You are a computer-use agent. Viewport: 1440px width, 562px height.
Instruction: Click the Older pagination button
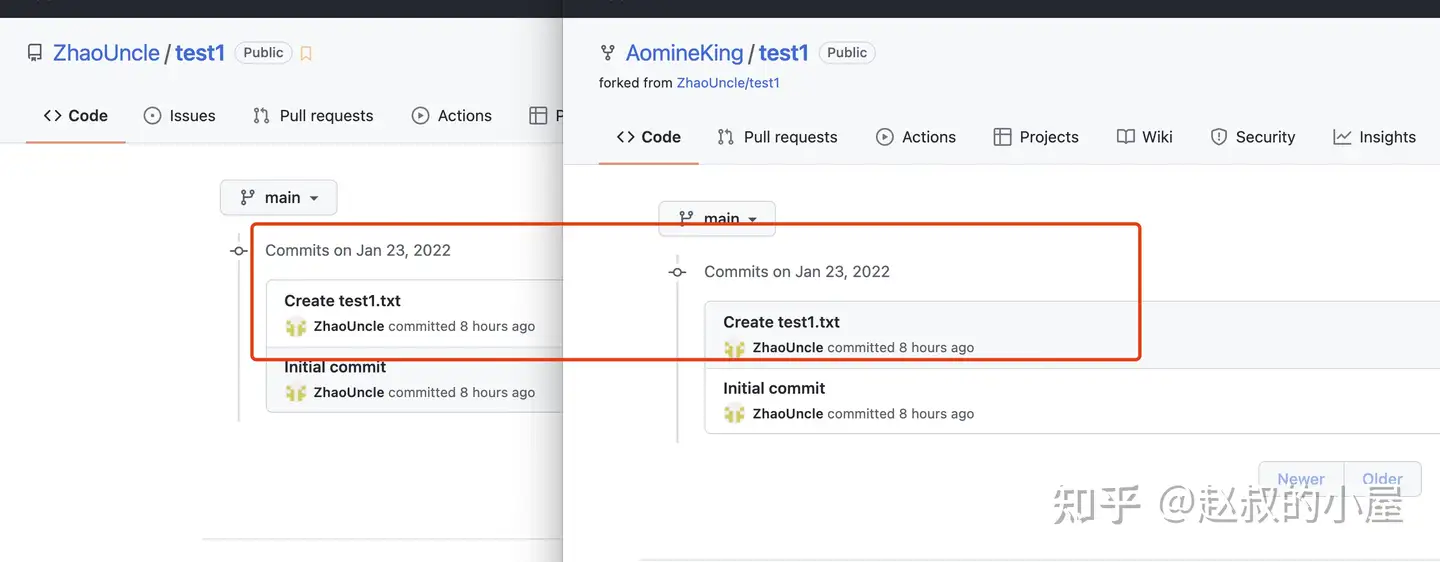(x=1383, y=479)
